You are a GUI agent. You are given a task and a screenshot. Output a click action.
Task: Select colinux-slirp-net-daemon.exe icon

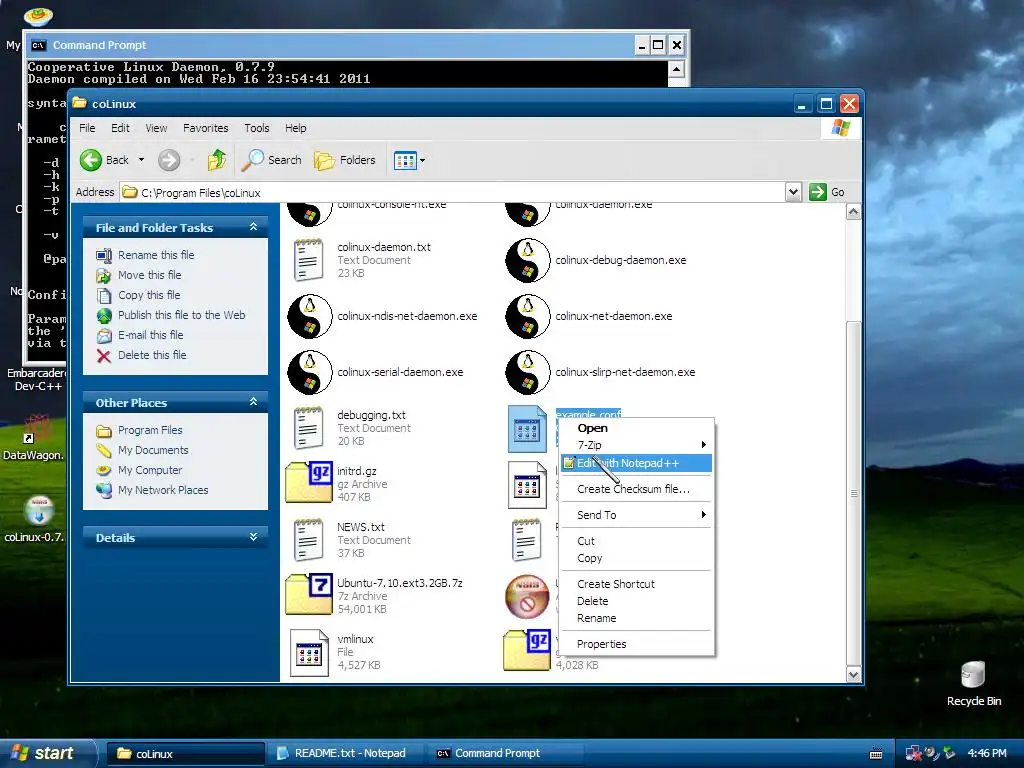(528, 372)
